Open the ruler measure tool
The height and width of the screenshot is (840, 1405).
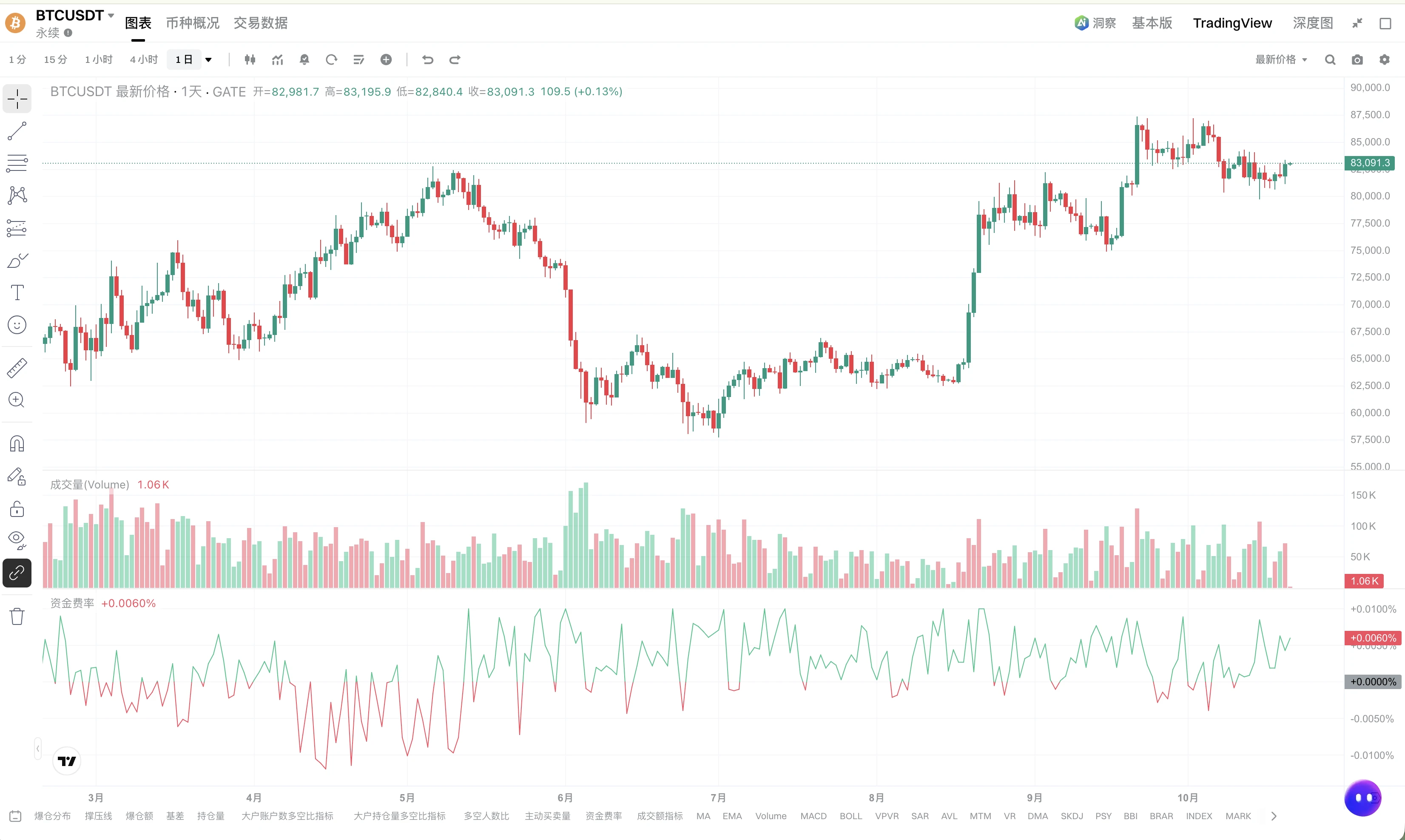pyautogui.click(x=17, y=368)
